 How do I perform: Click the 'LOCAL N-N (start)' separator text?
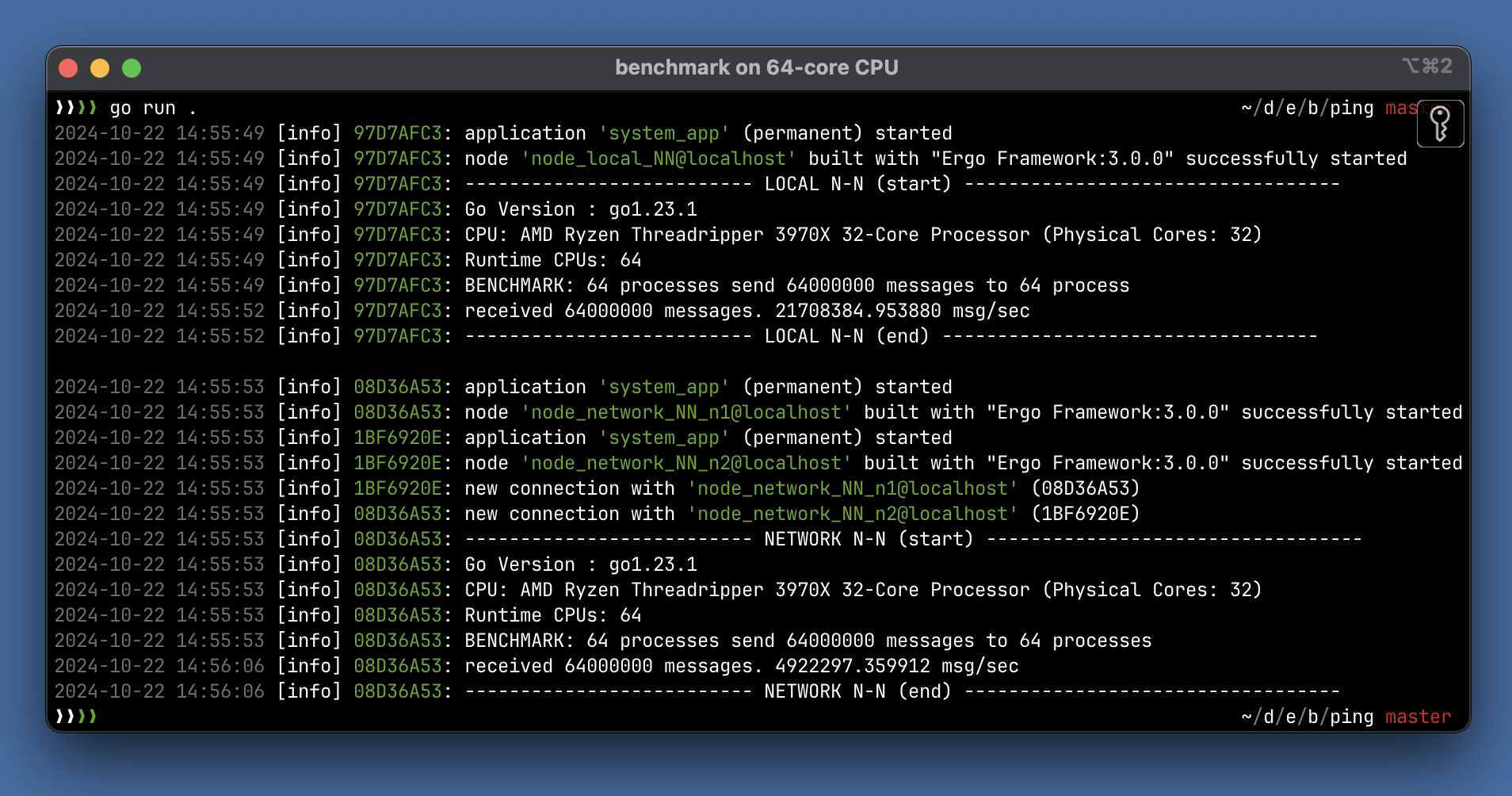(x=857, y=184)
